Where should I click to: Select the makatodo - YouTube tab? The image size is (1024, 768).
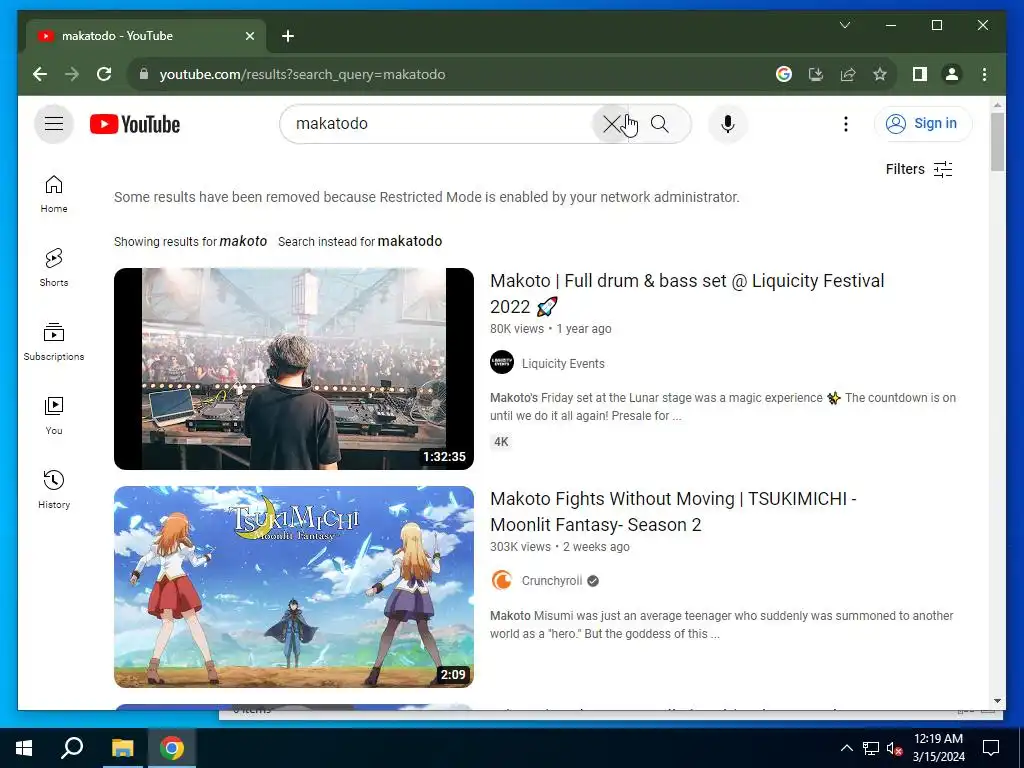[x=146, y=36]
